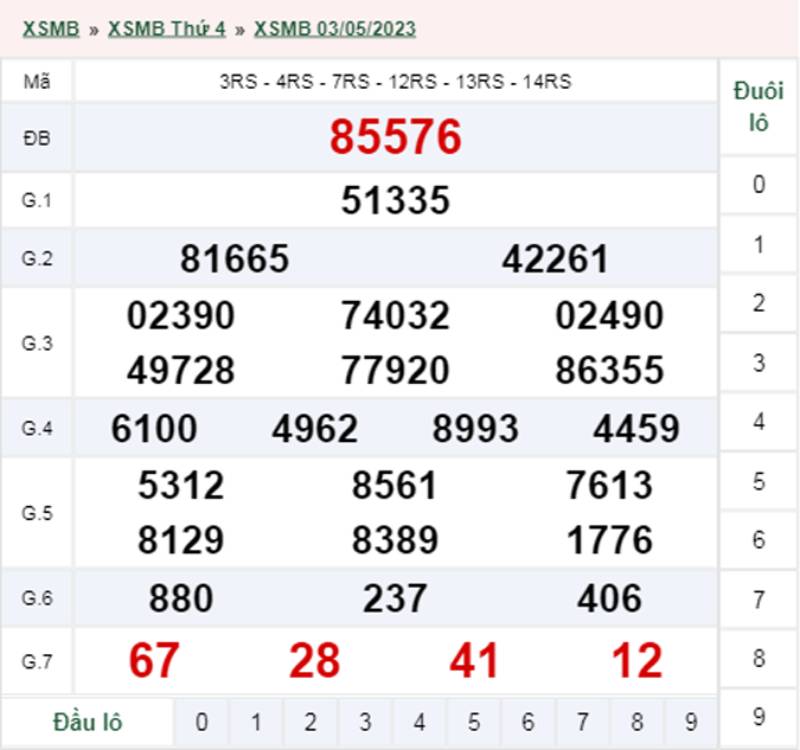800x750 pixels.
Task: Select digit 7 in the Đầu lô row
Action: 583,722
